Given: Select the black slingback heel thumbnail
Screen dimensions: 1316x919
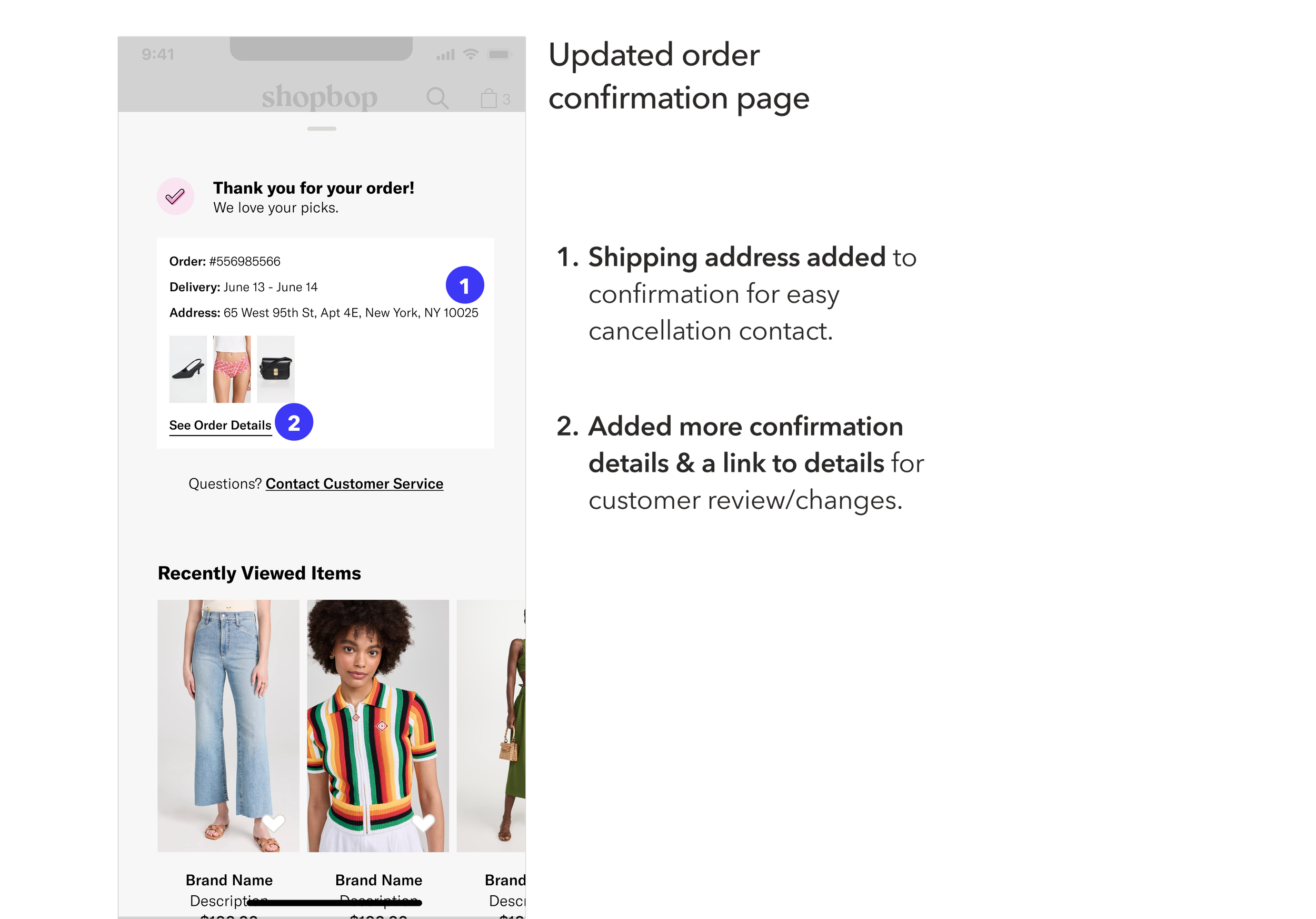Looking at the screenshot, I should point(188,369).
